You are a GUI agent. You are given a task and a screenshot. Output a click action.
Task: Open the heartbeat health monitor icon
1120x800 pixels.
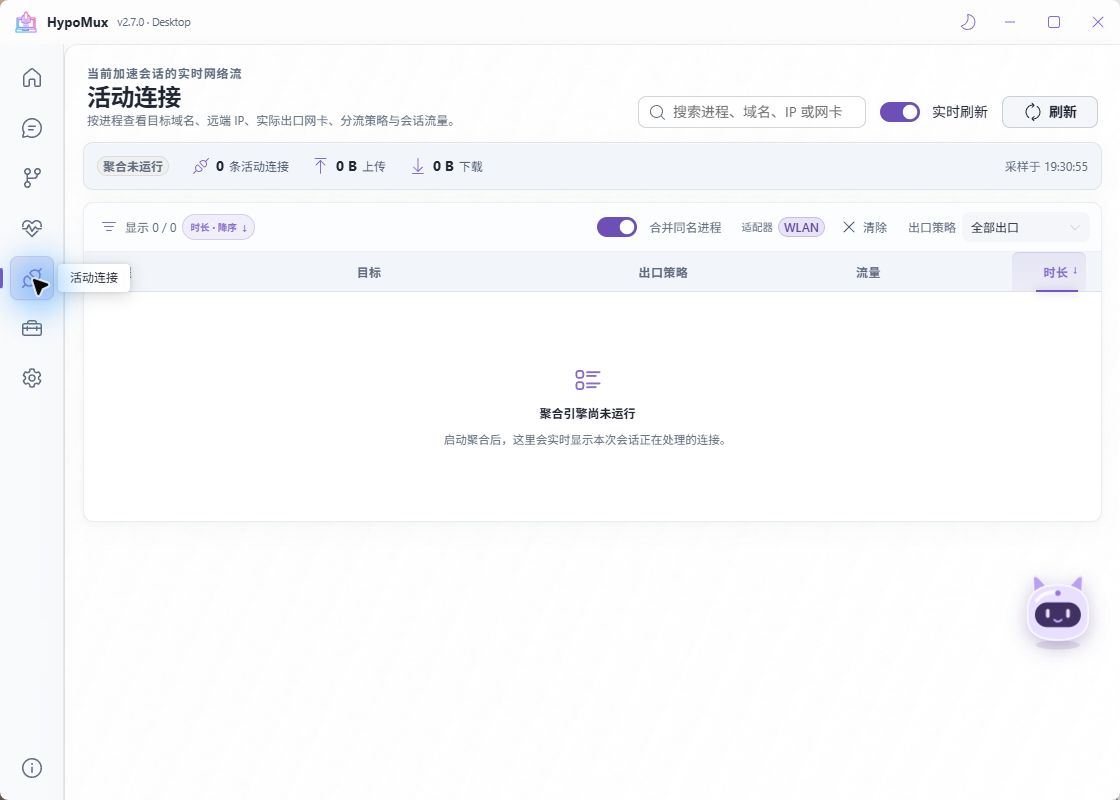(x=31, y=228)
